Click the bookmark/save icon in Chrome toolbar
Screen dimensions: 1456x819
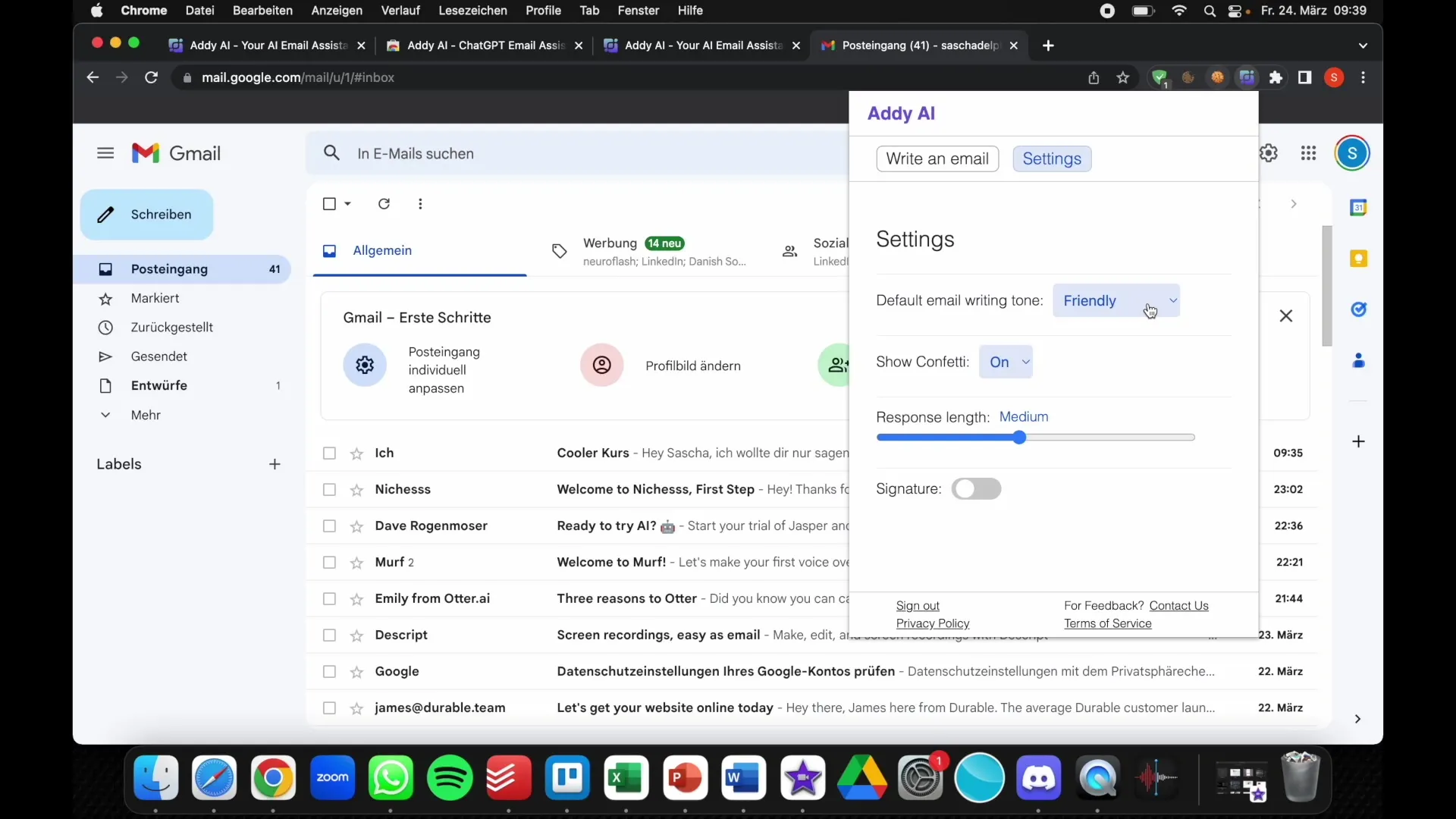[x=1123, y=77]
